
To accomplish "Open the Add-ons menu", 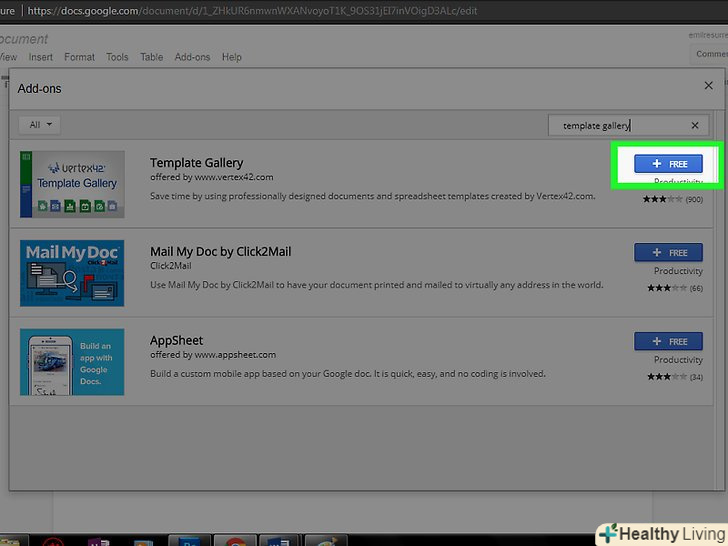I will point(192,57).
